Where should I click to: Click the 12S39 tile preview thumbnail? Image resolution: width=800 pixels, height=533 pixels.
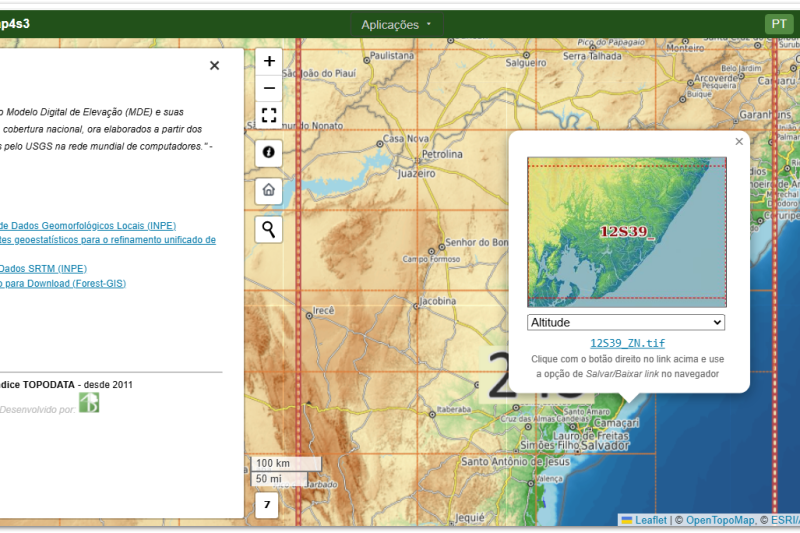click(x=627, y=232)
